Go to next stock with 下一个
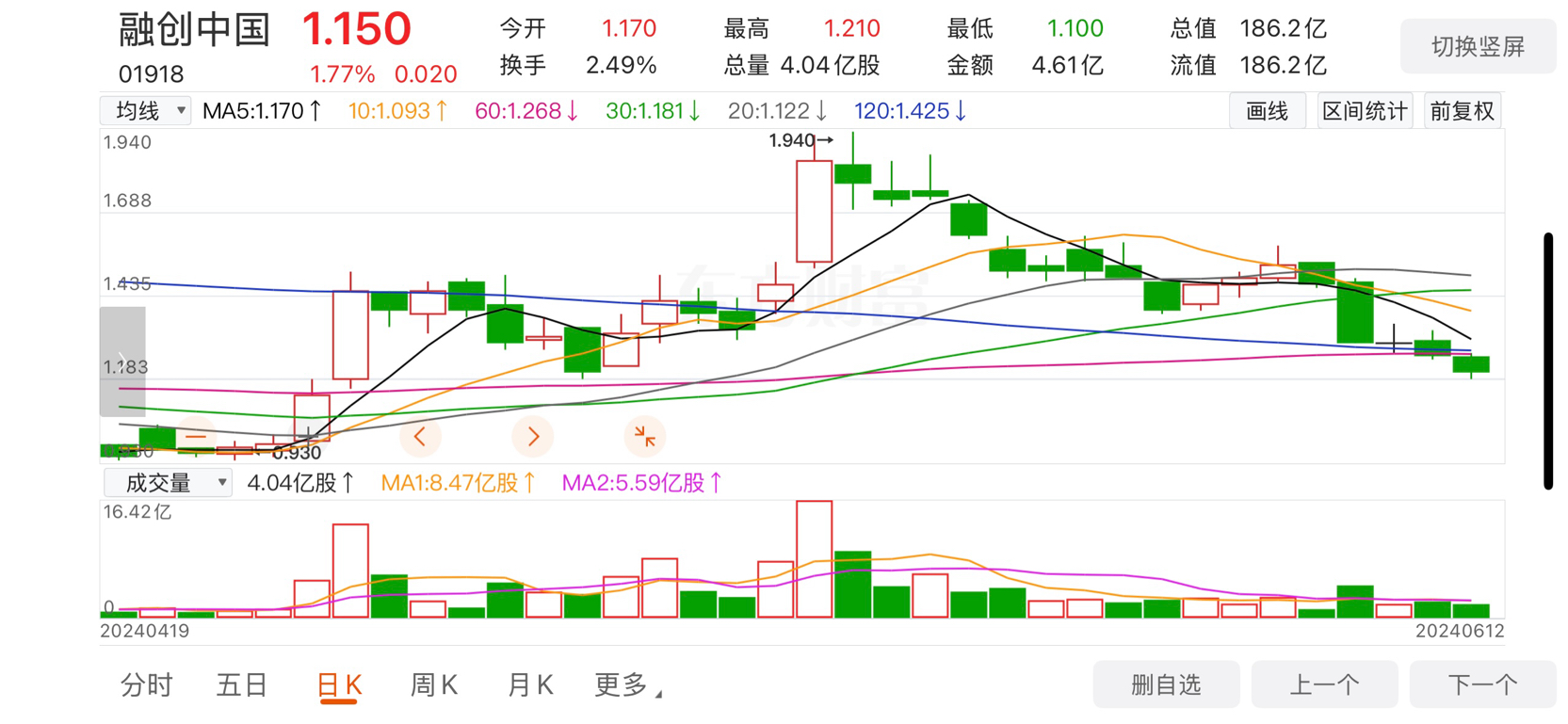Screen dimensions: 1568x724 point(1482,684)
